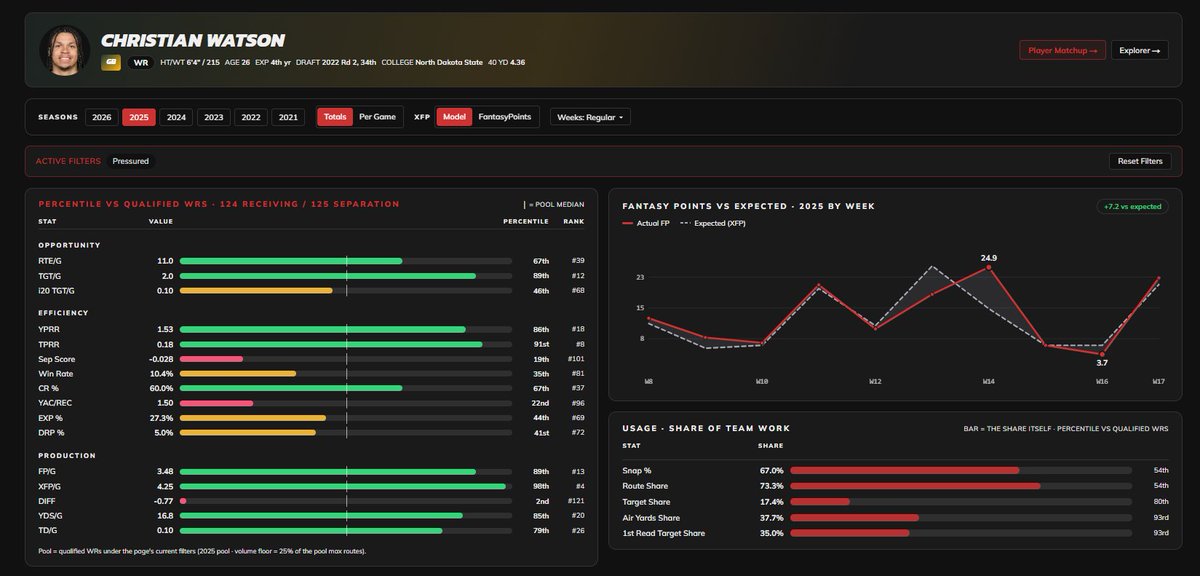Viewport: 1200px width, 576px height.
Task: Select the Win Rate stat label
Action: point(56,374)
